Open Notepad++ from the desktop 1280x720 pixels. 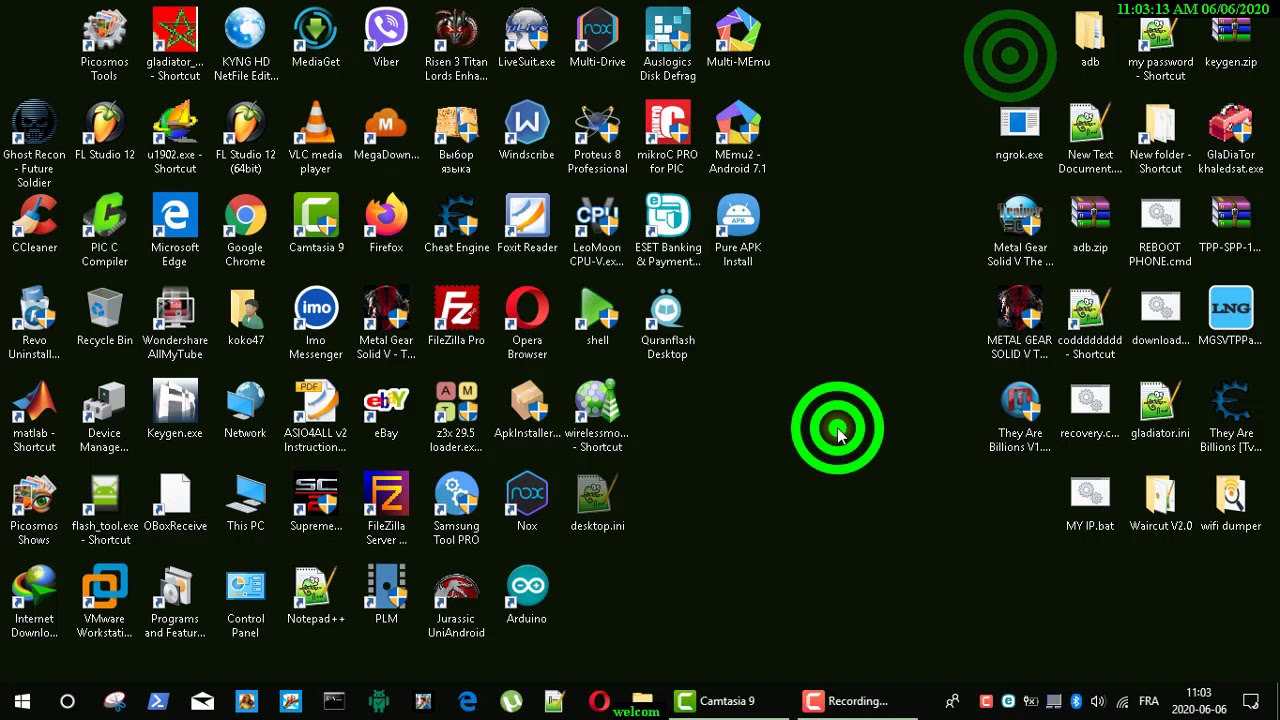tap(315, 596)
